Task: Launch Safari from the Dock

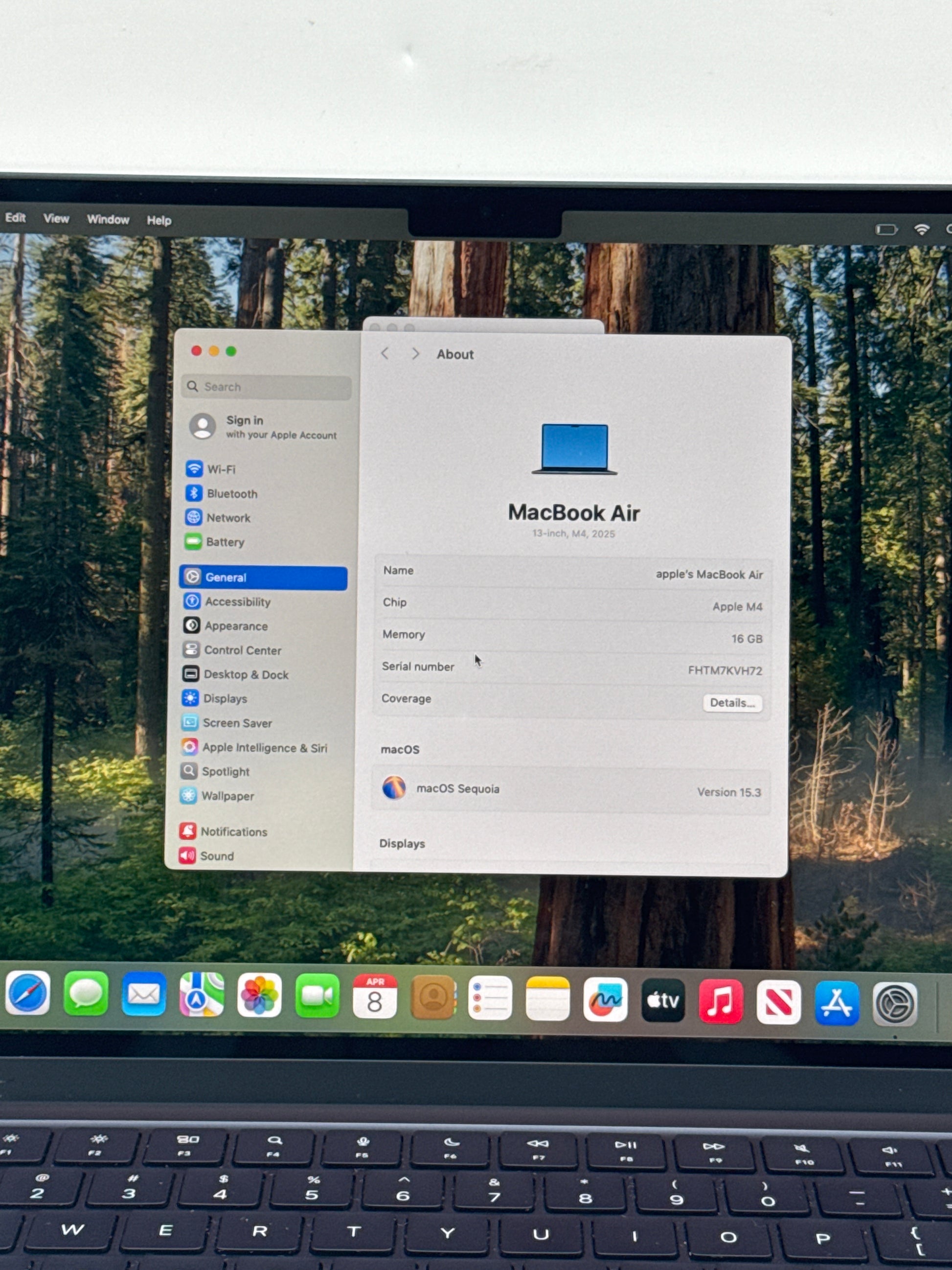Action: pyautogui.click(x=27, y=994)
